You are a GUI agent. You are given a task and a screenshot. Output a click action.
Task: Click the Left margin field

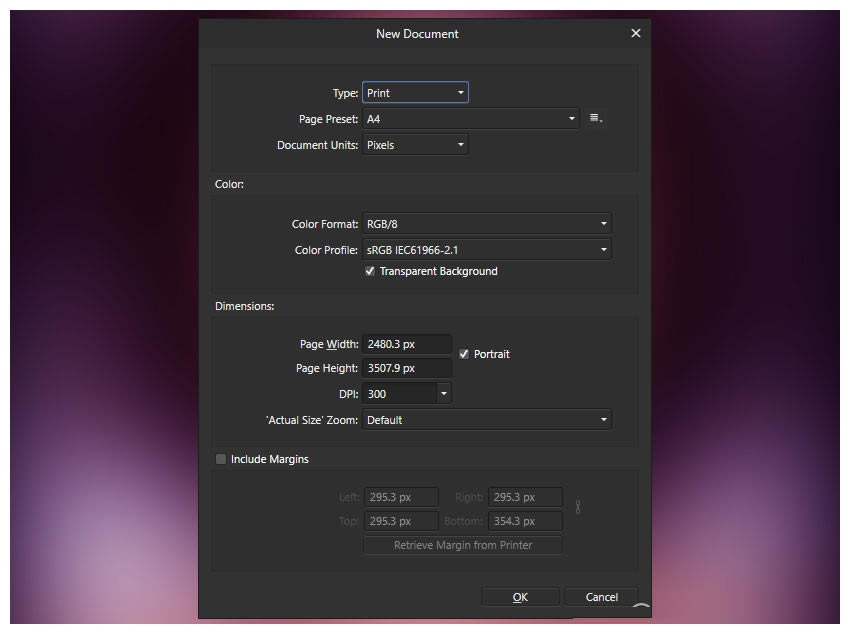(400, 496)
